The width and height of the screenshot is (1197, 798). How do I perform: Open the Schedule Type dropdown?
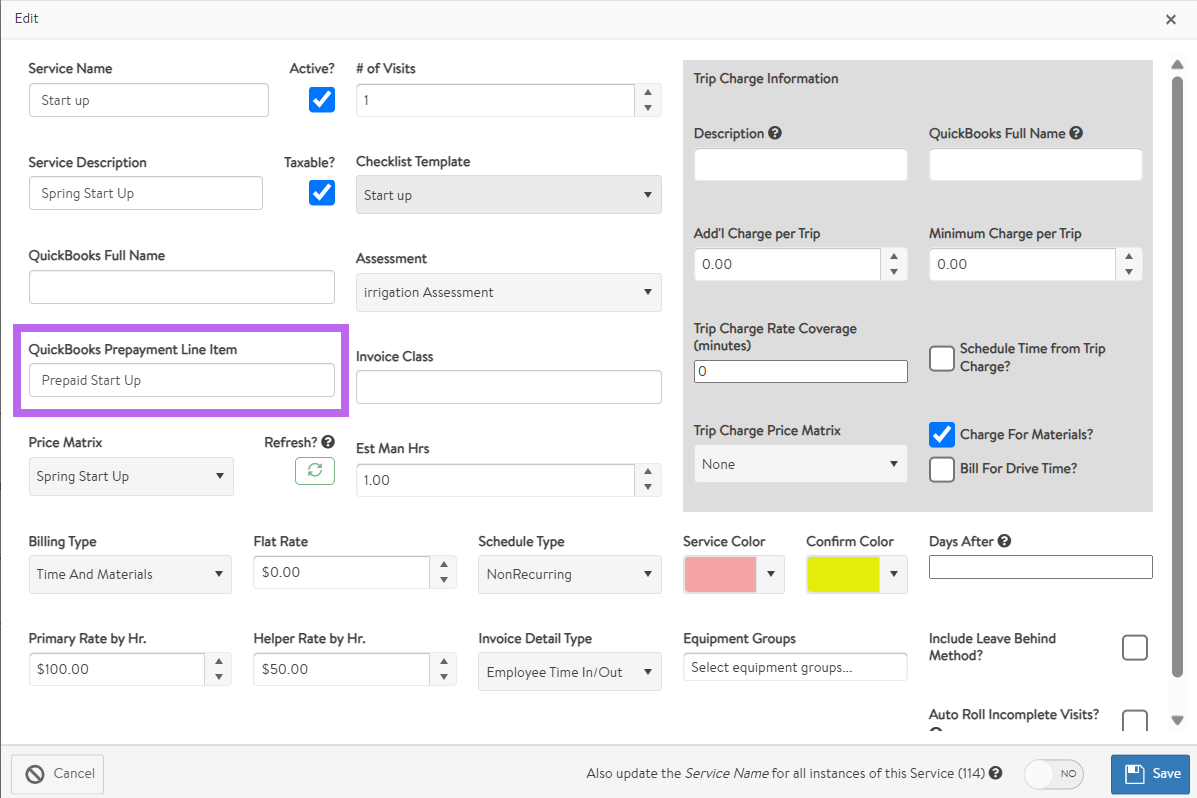tap(569, 574)
